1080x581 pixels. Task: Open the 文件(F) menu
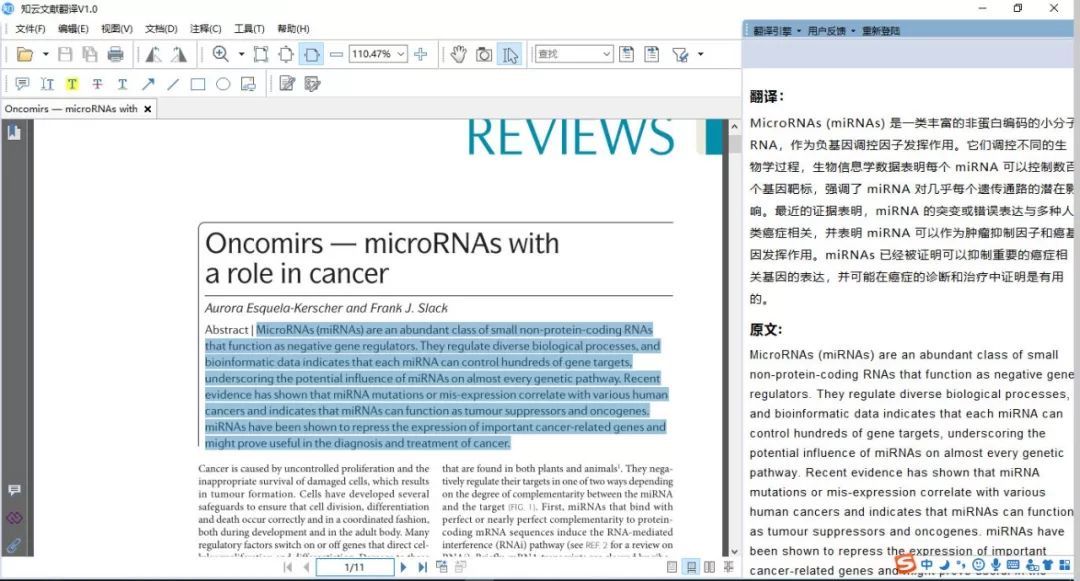pyautogui.click(x=30, y=28)
